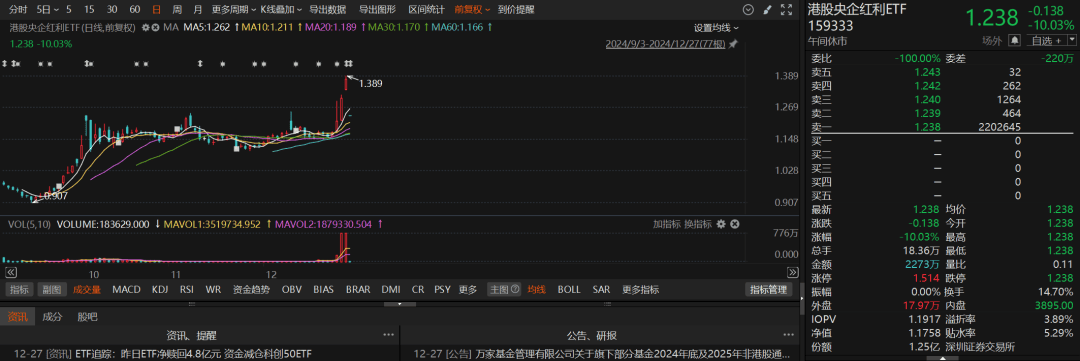Toggle the 指标 indicator button
The width and height of the screenshot is (1080, 361).
(19, 289)
